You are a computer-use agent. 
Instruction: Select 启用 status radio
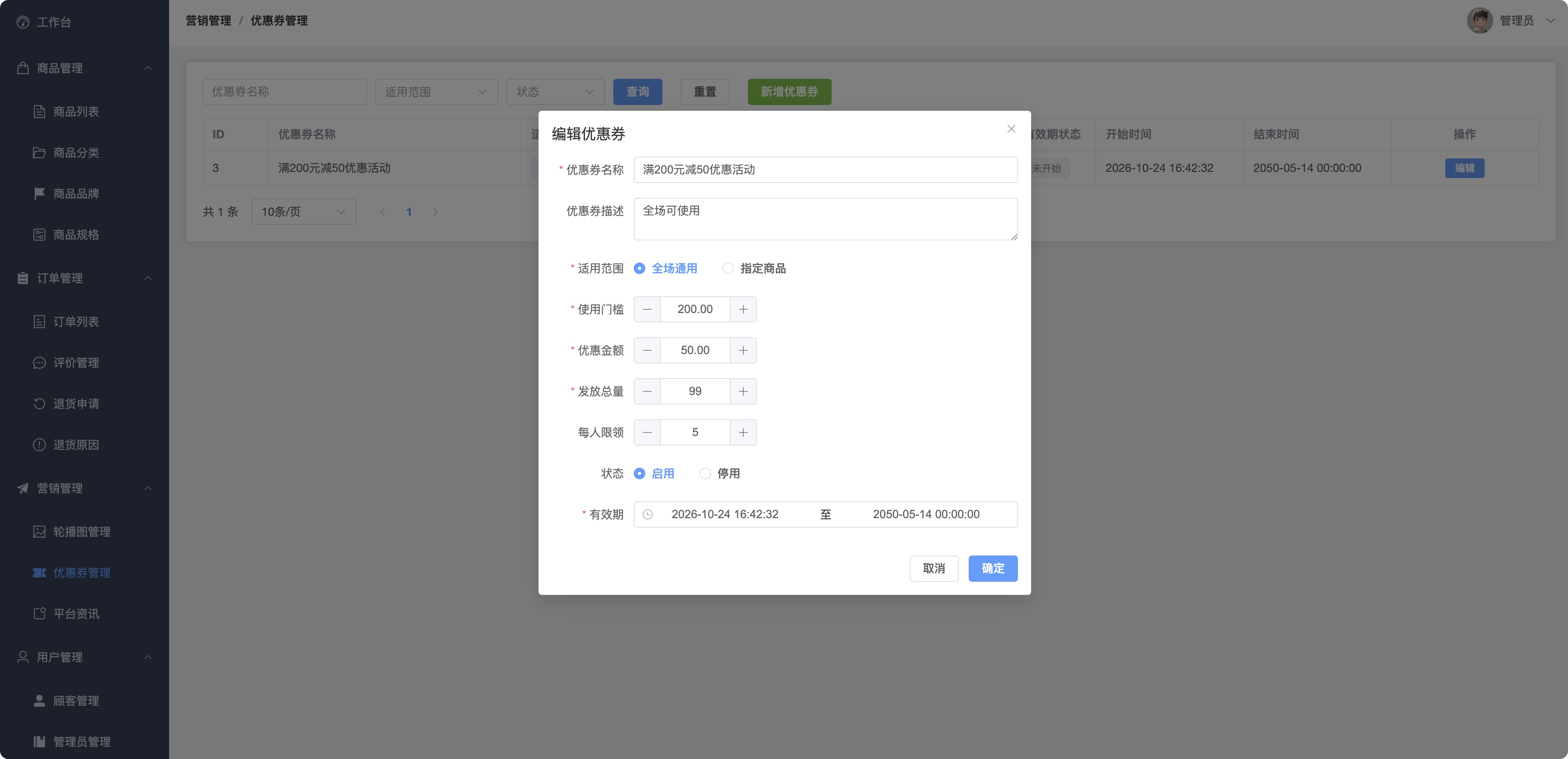click(654, 473)
